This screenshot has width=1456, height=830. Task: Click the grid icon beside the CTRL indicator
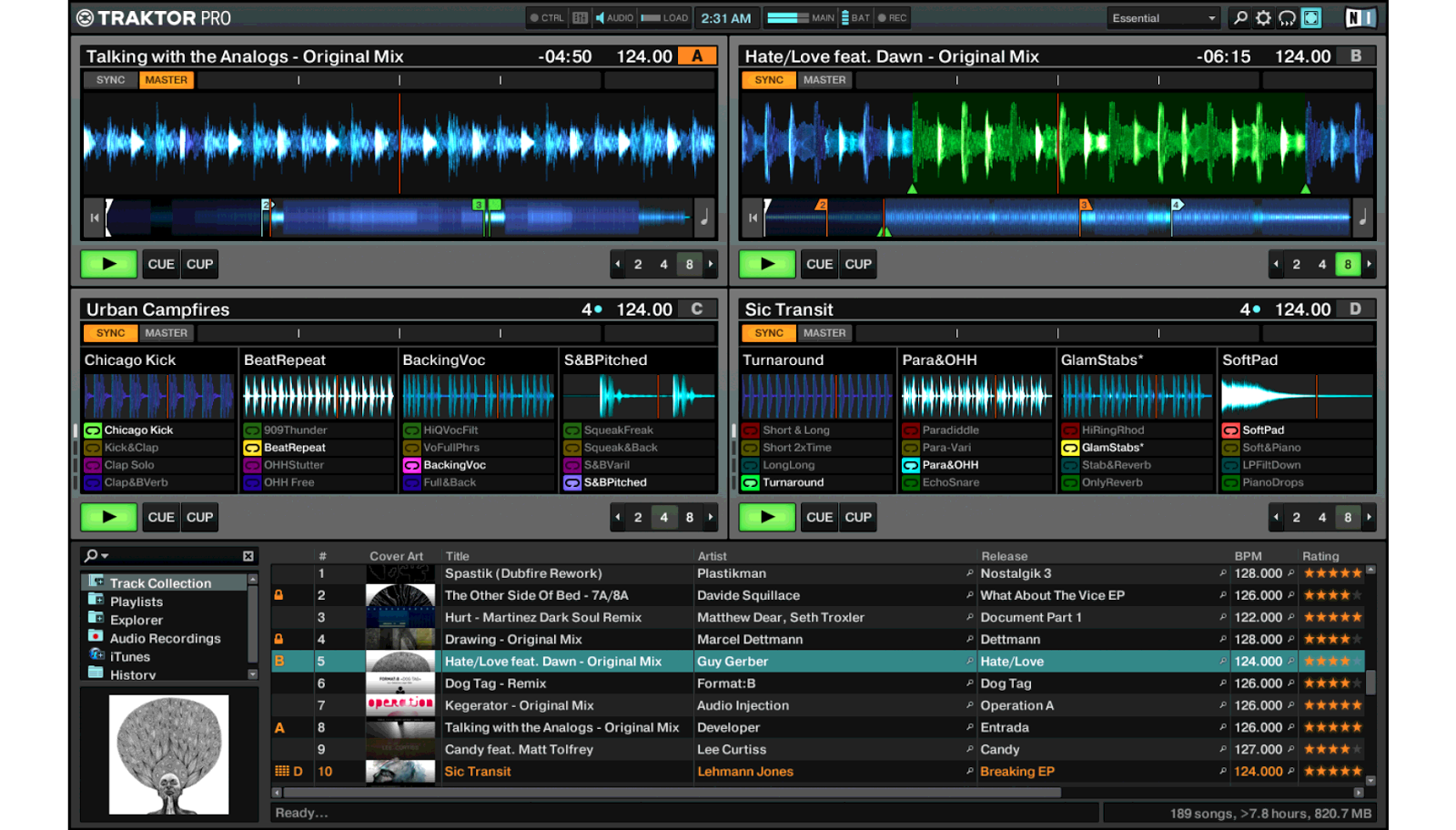[x=580, y=18]
